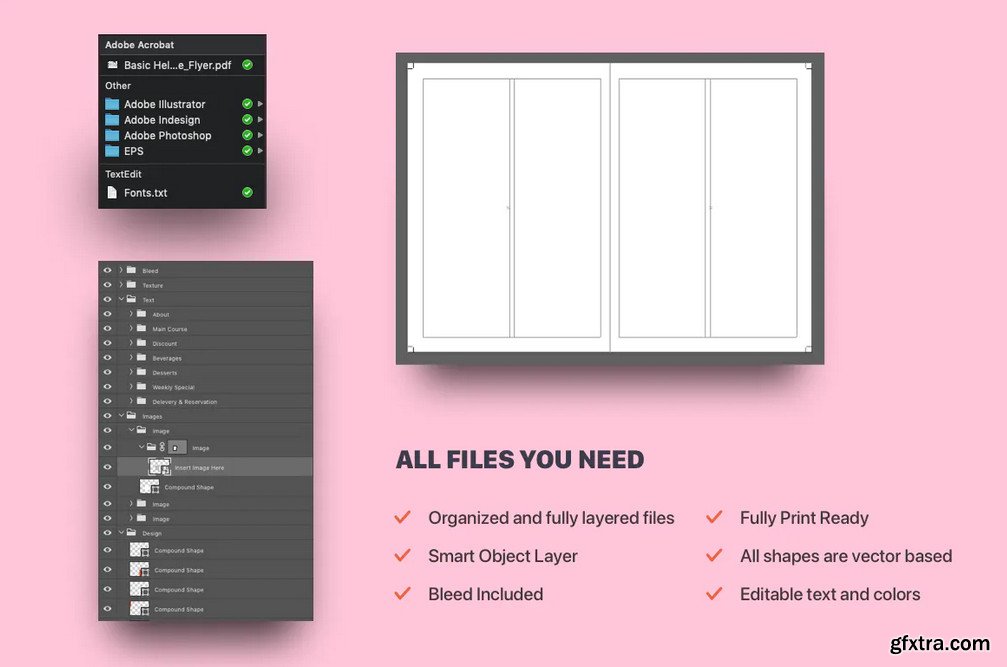
Task: Select the Weekly Special layer group
Action: pyautogui.click(x=173, y=387)
